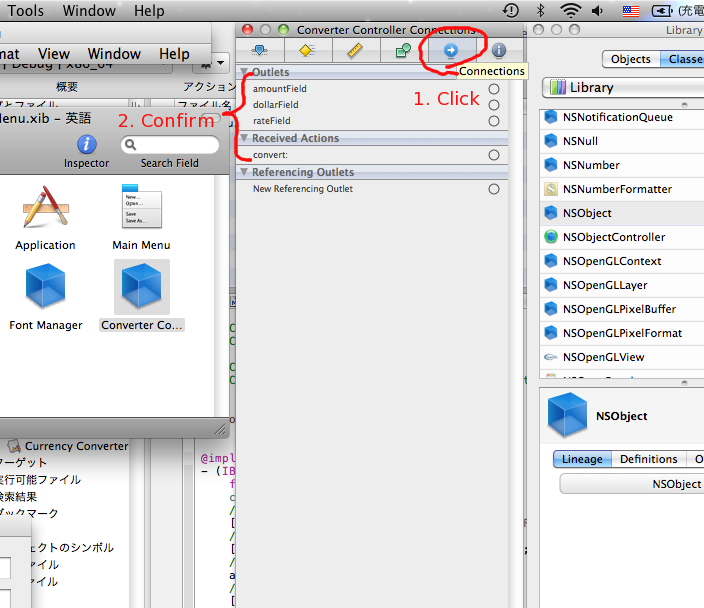
Task: Select NSNotificationQueue in the Library list
Action: 622,117
